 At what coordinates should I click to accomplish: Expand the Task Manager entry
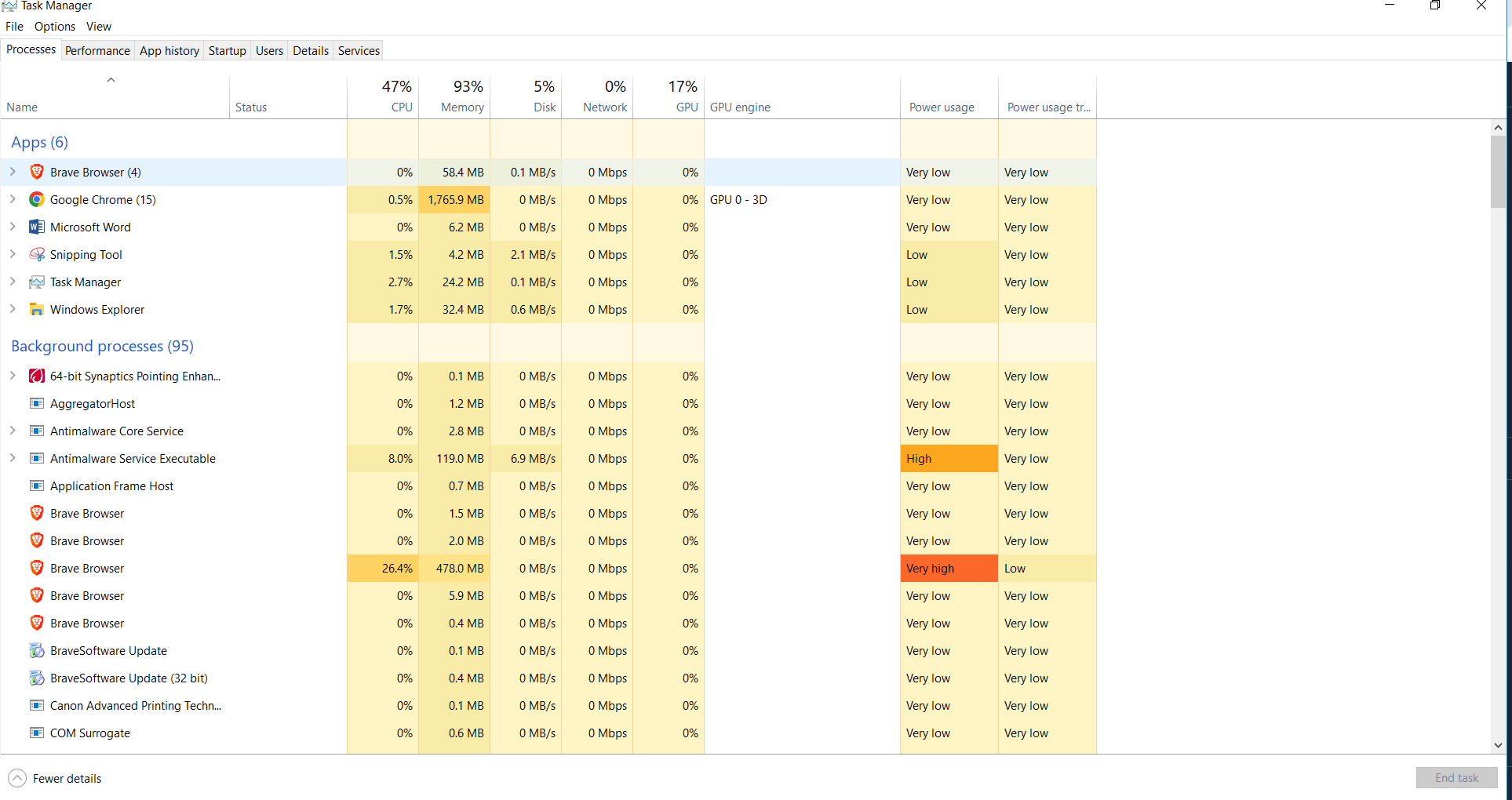(x=13, y=282)
